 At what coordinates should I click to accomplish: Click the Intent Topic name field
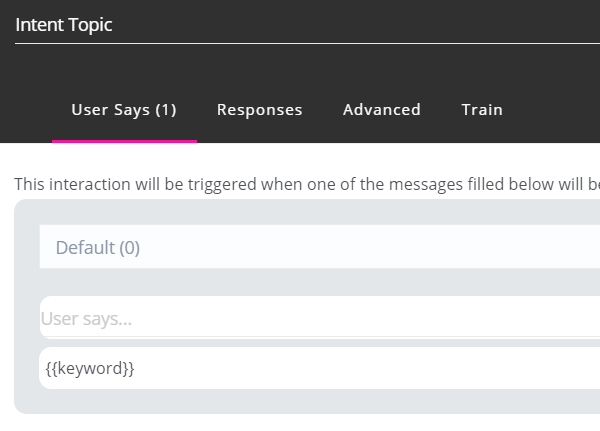click(300, 26)
